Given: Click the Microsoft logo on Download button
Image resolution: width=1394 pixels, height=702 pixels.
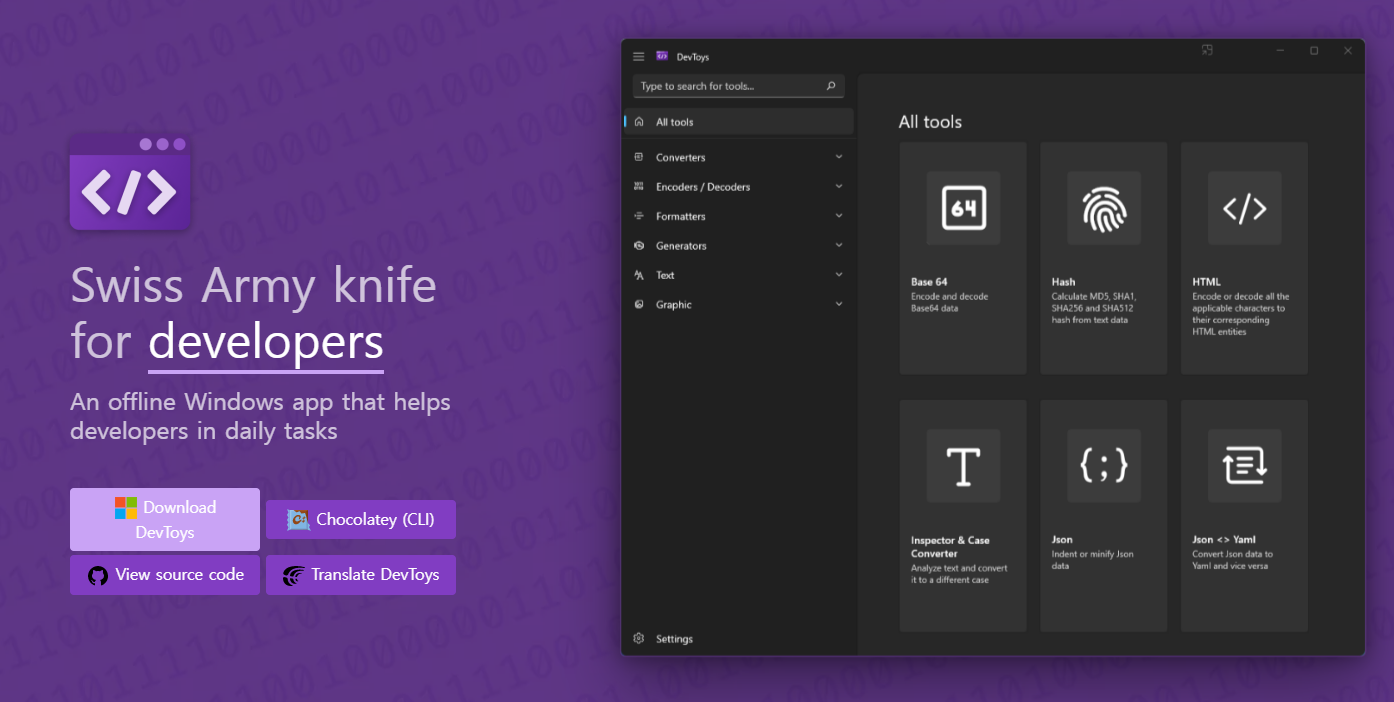Looking at the screenshot, I should click(126, 508).
